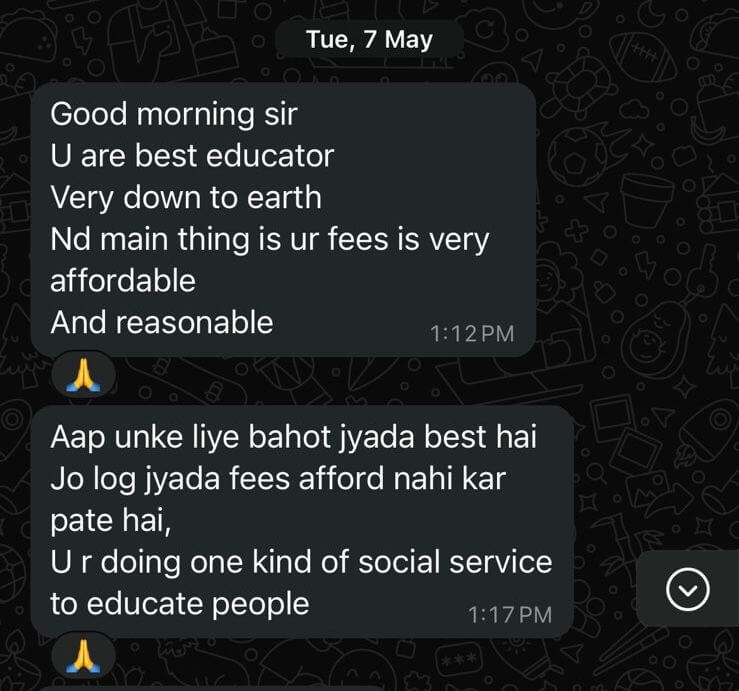The height and width of the screenshot is (691, 739).
Task: Click the word "affordable"
Action: 123,280
